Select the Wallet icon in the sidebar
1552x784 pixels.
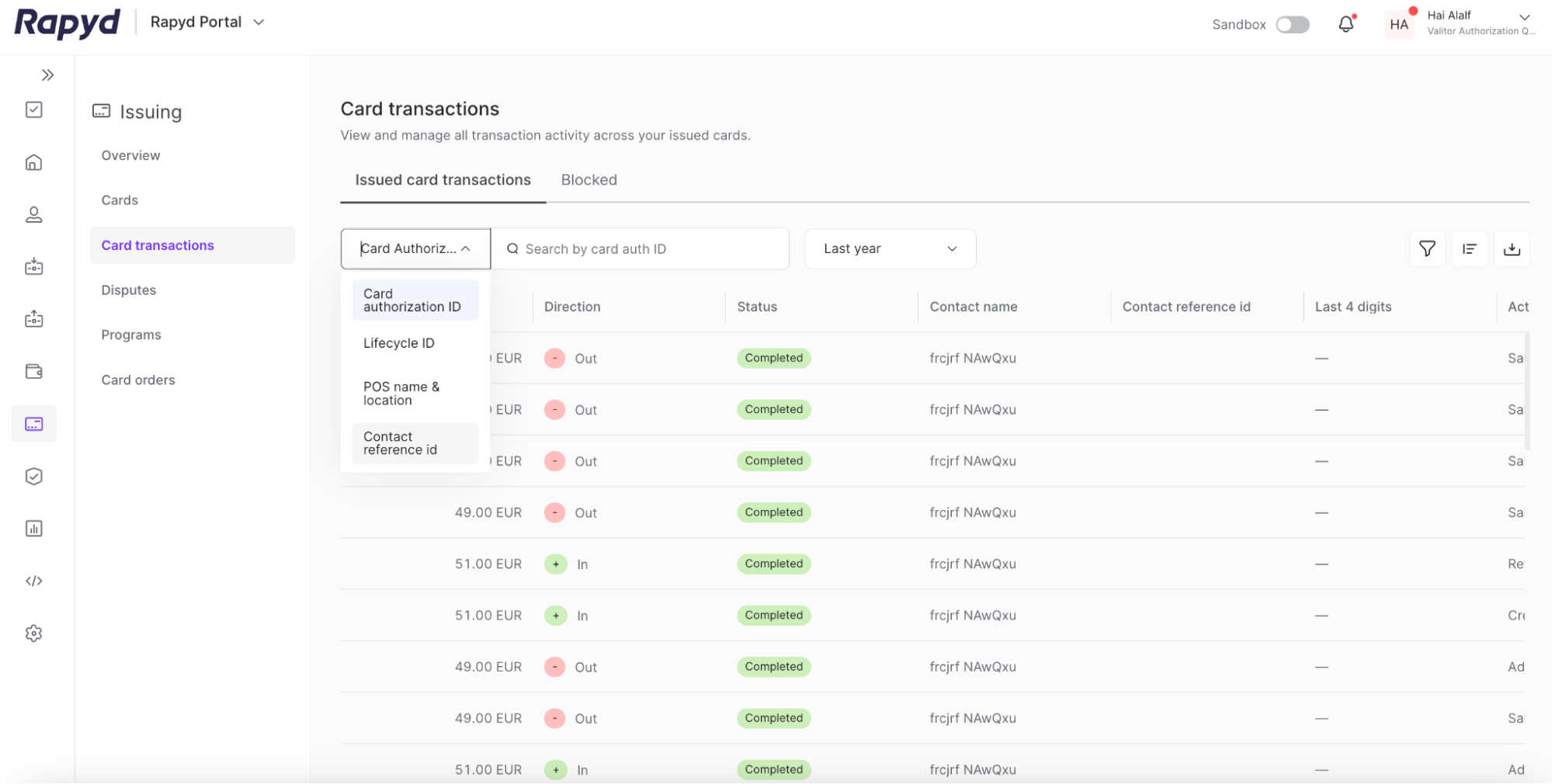click(33, 371)
